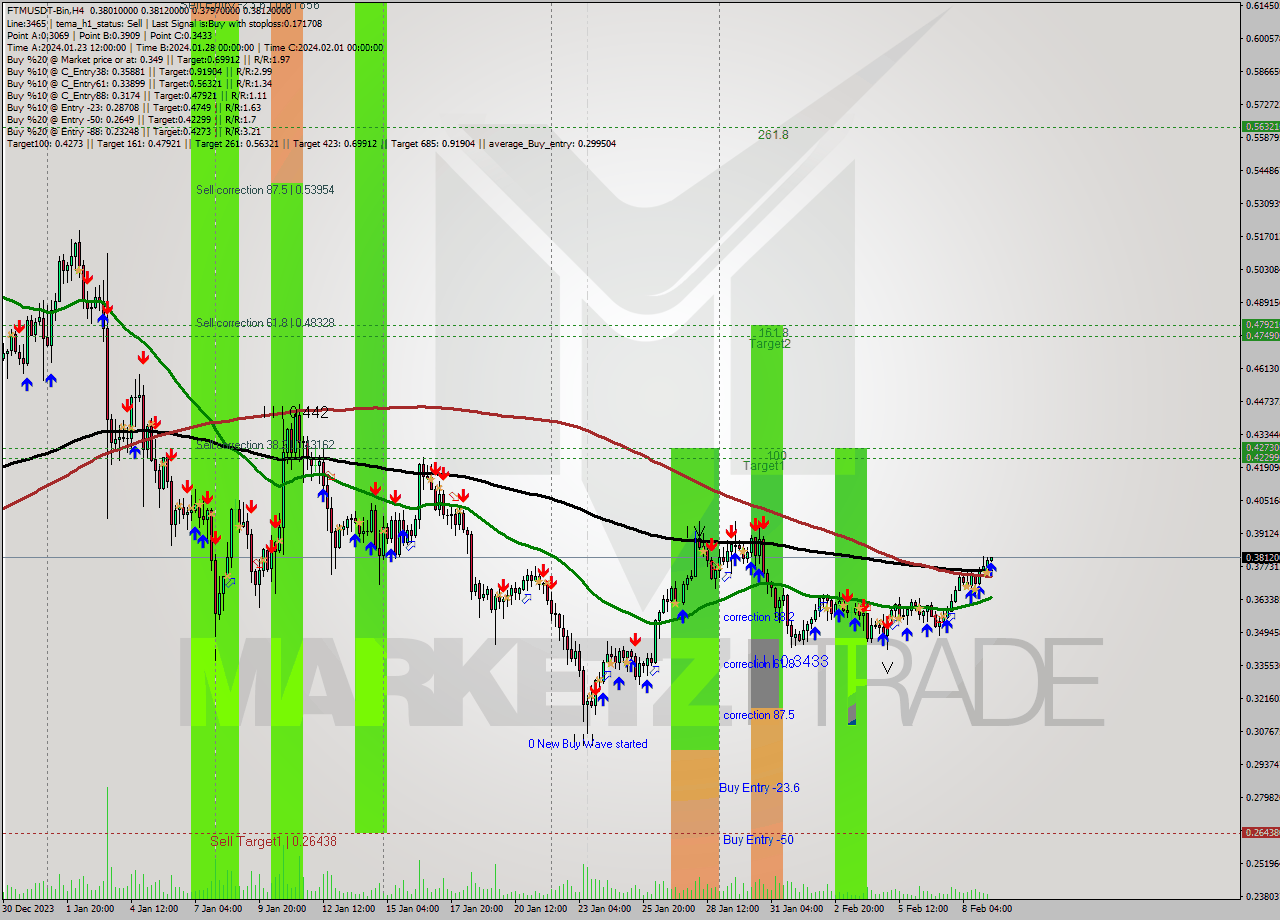Click the '12 Jan 12:00' time axis label
Screen dimensions: 1280x920
tap(348, 909)
